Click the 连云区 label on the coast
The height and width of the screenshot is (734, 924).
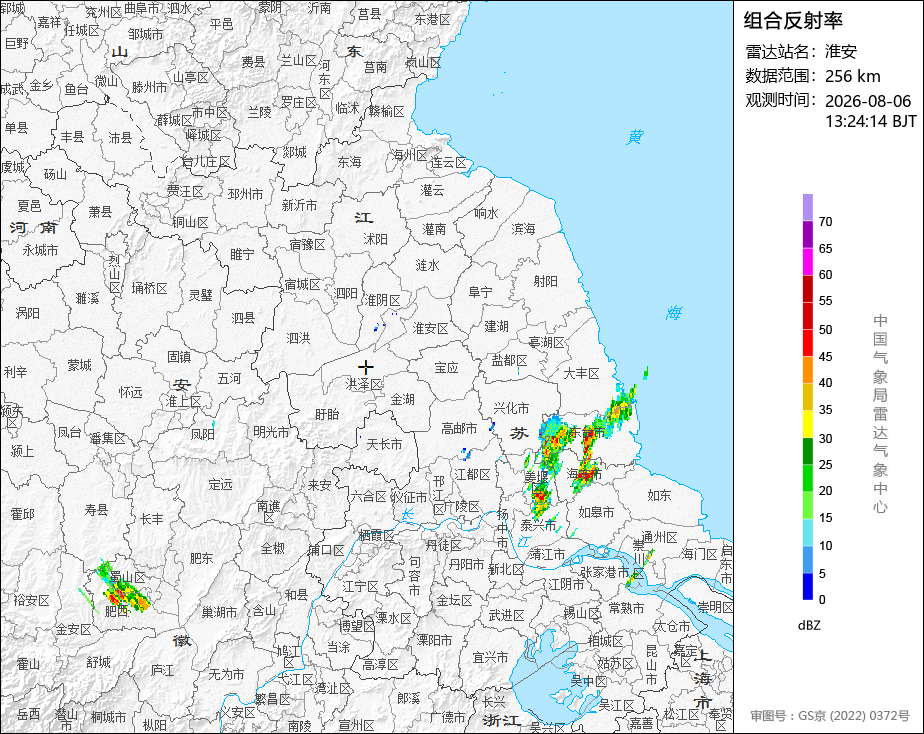448,163
